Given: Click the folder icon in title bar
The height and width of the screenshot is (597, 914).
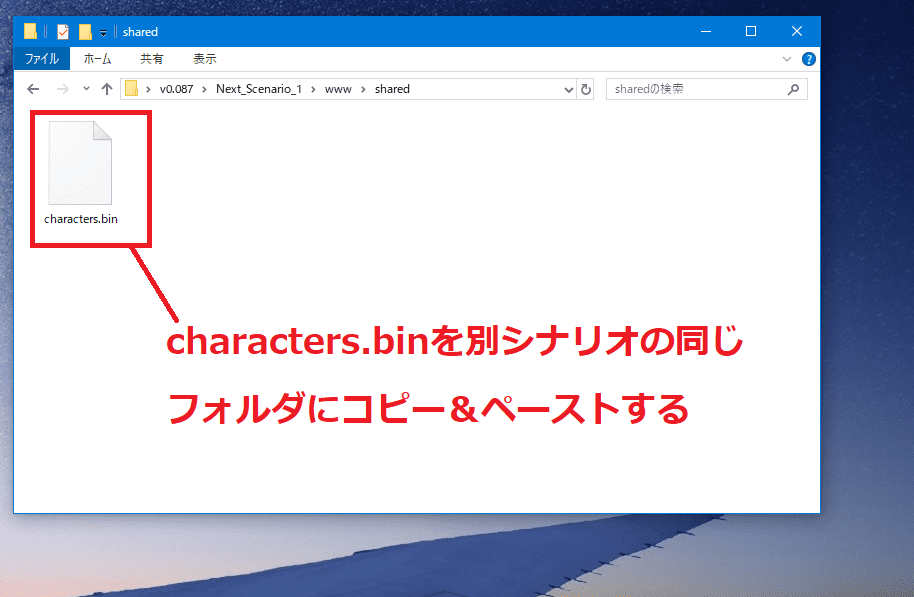Looking at the screenshot, I should click(x=30, y=31).
